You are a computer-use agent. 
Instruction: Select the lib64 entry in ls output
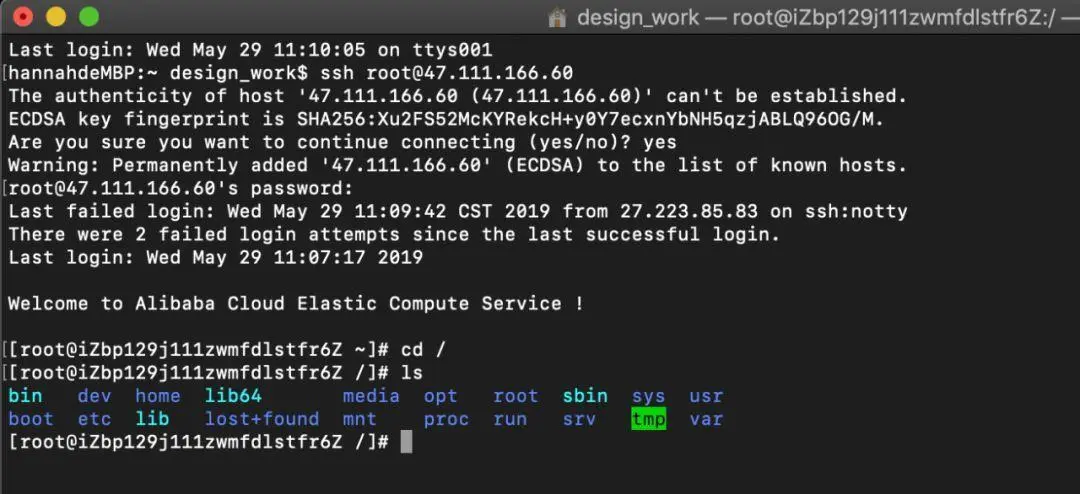coord(233,396)
